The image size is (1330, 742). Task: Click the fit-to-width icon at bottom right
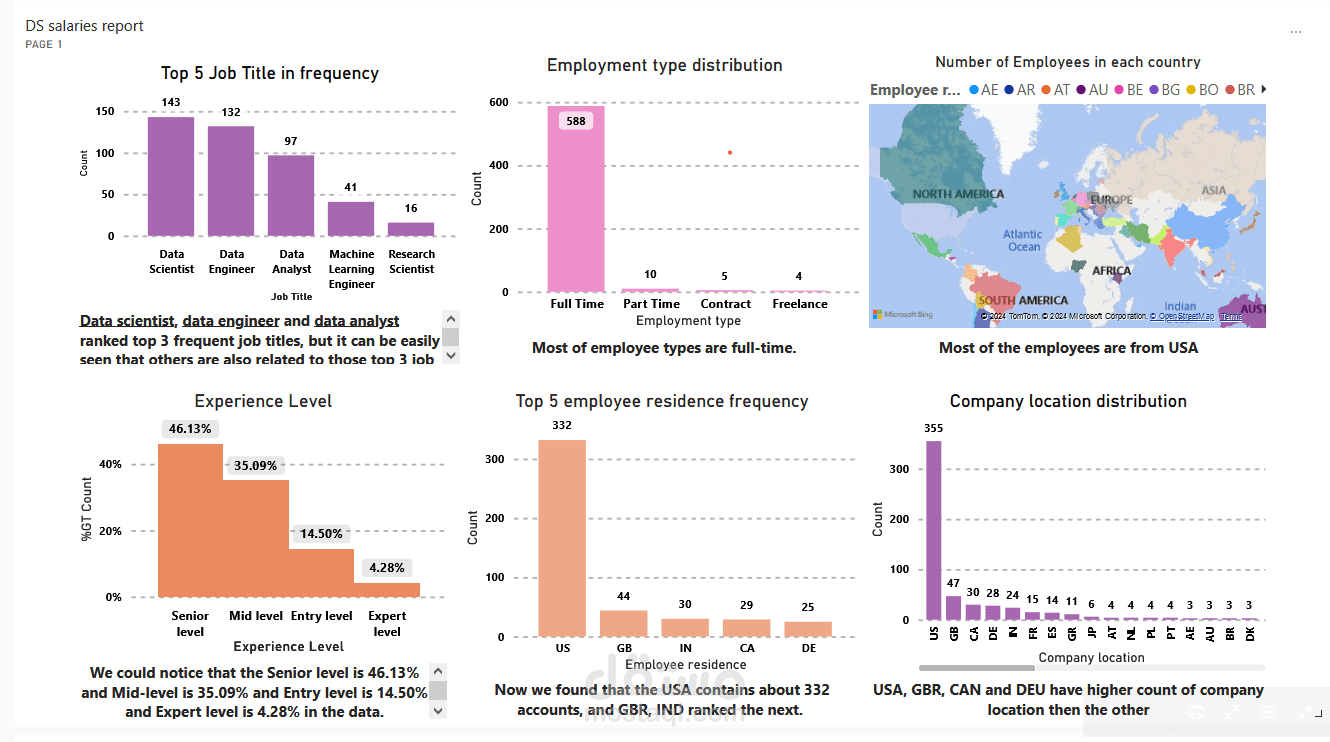(1268, 712)
